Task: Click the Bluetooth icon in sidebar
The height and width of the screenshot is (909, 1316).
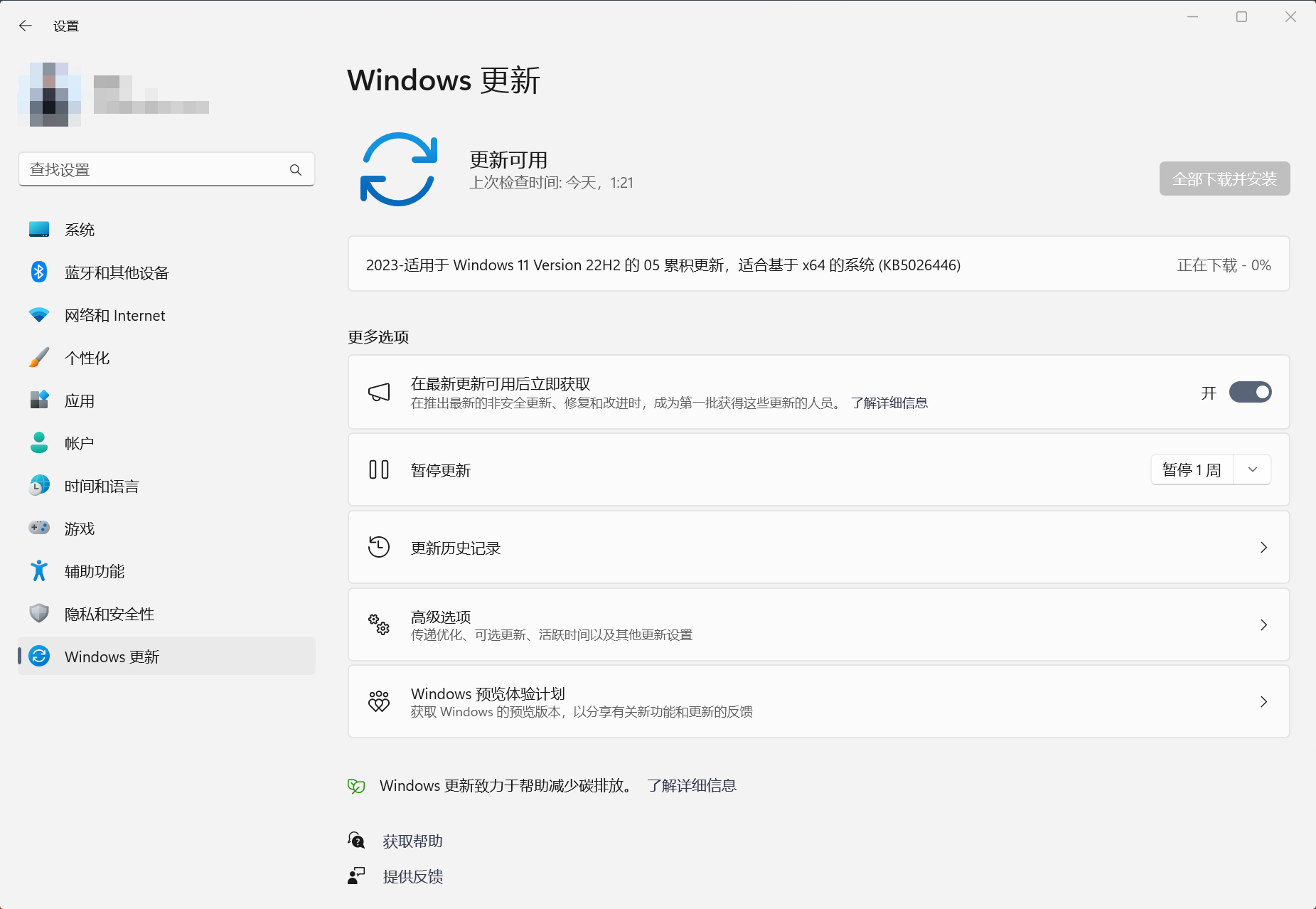Action: coord(39,272)
